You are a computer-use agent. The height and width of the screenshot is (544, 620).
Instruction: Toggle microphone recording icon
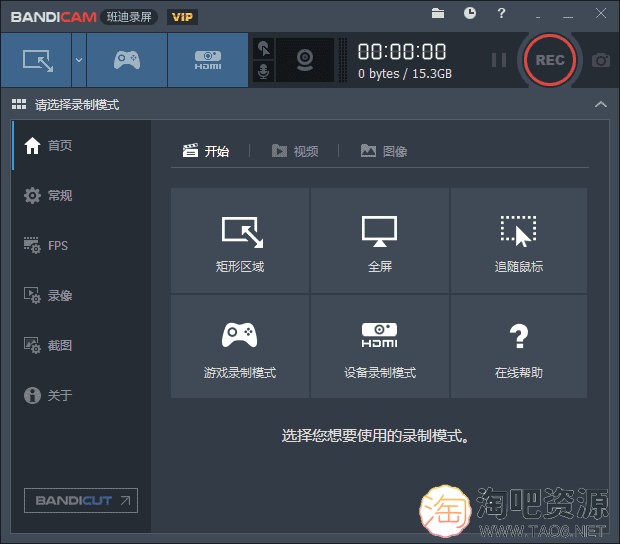coord(263,72)
